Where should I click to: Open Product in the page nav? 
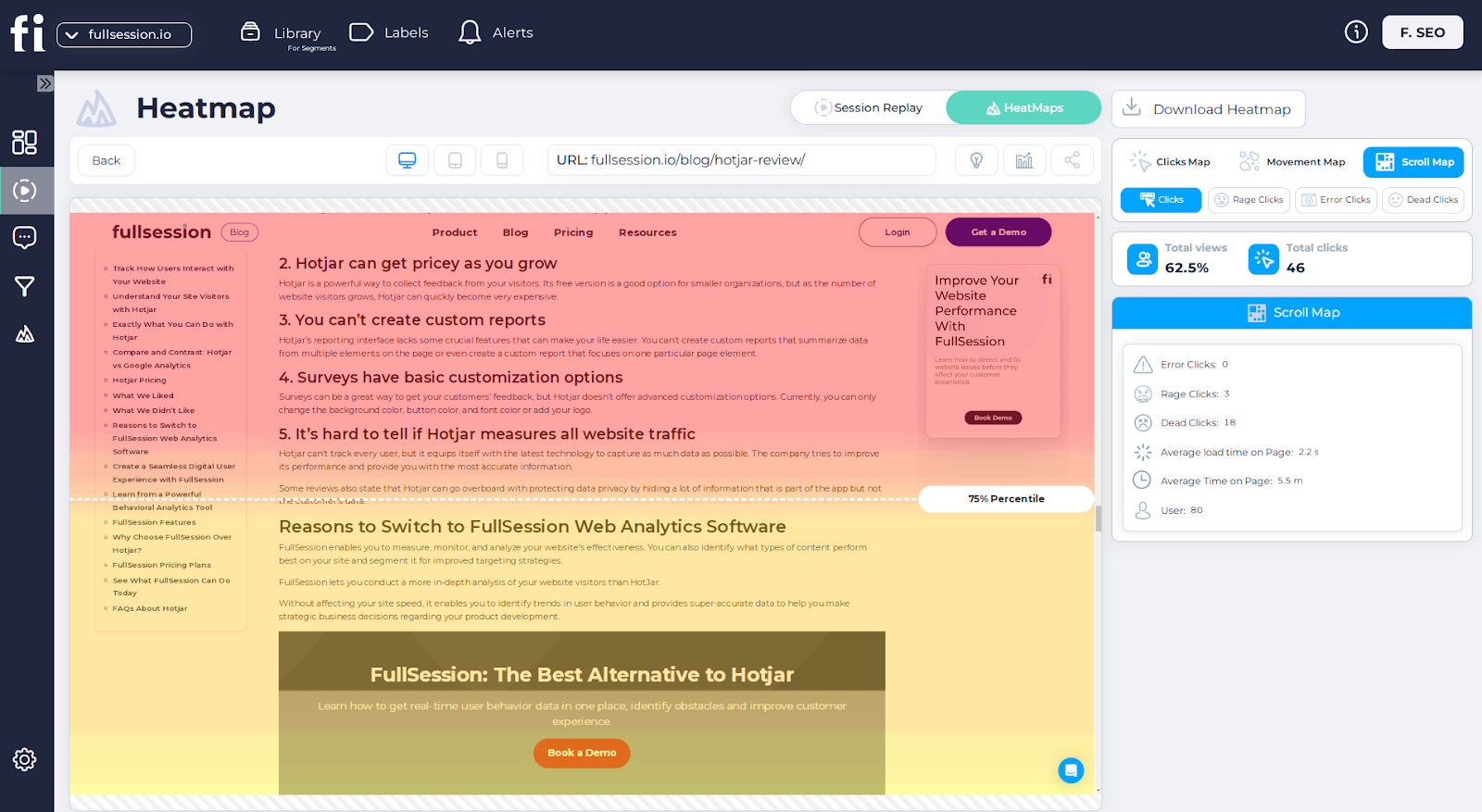pyautogui.click(x=455, y=232)
